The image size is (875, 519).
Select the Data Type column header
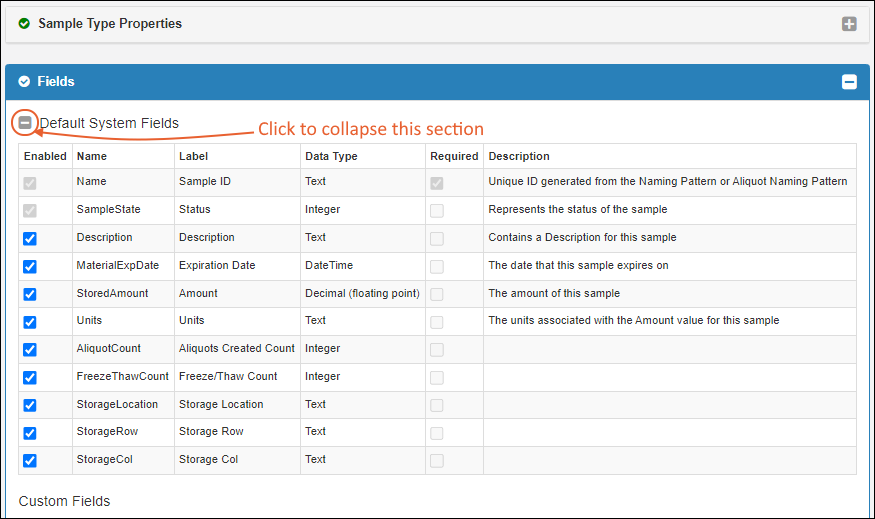[331, 156]
